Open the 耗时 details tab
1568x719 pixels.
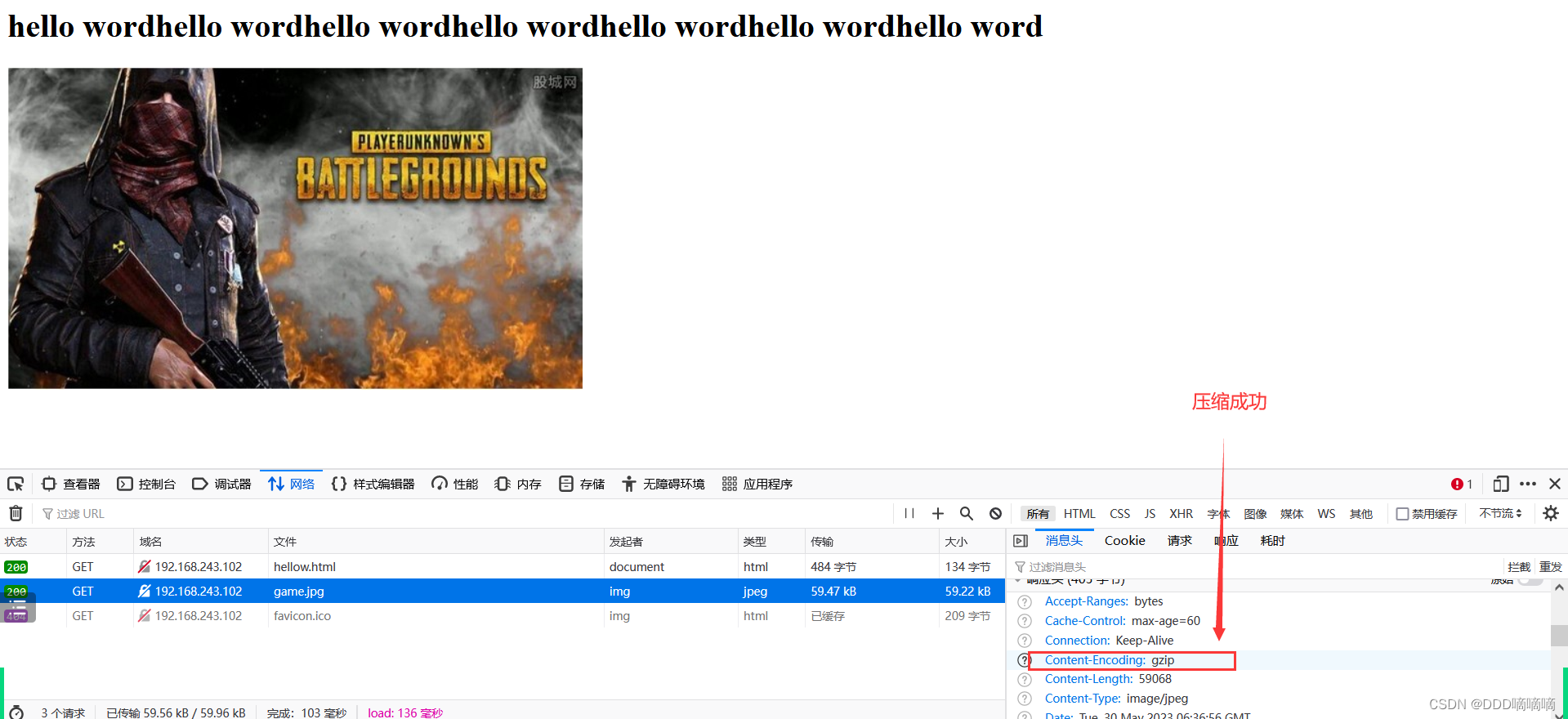1273,540
